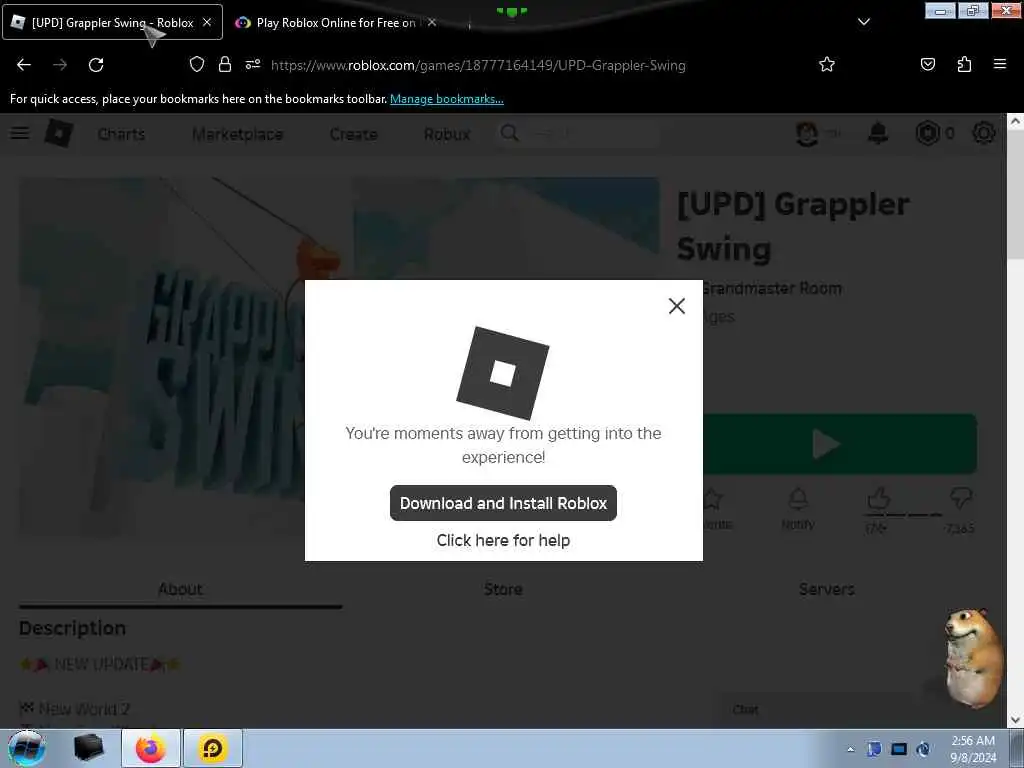Save page to Pocket
Viewport: 1024px width, 768px height.
pyautogui.click(x=928, y=64)
